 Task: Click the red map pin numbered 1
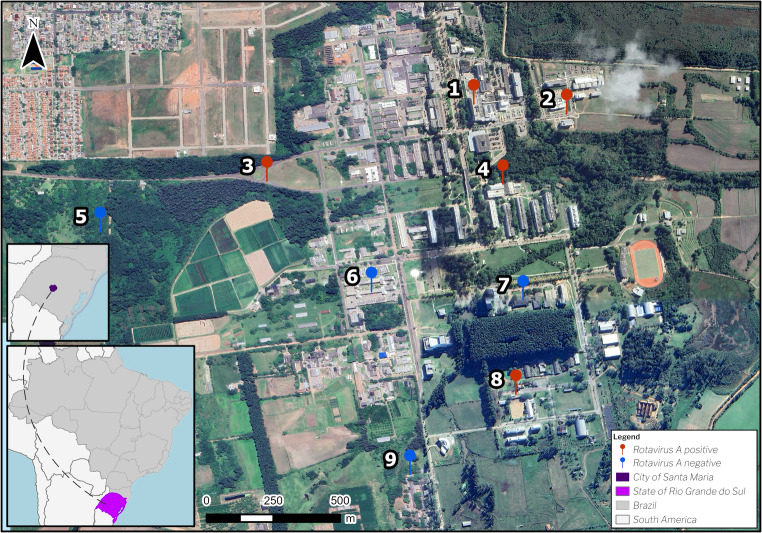click(474, 91)
